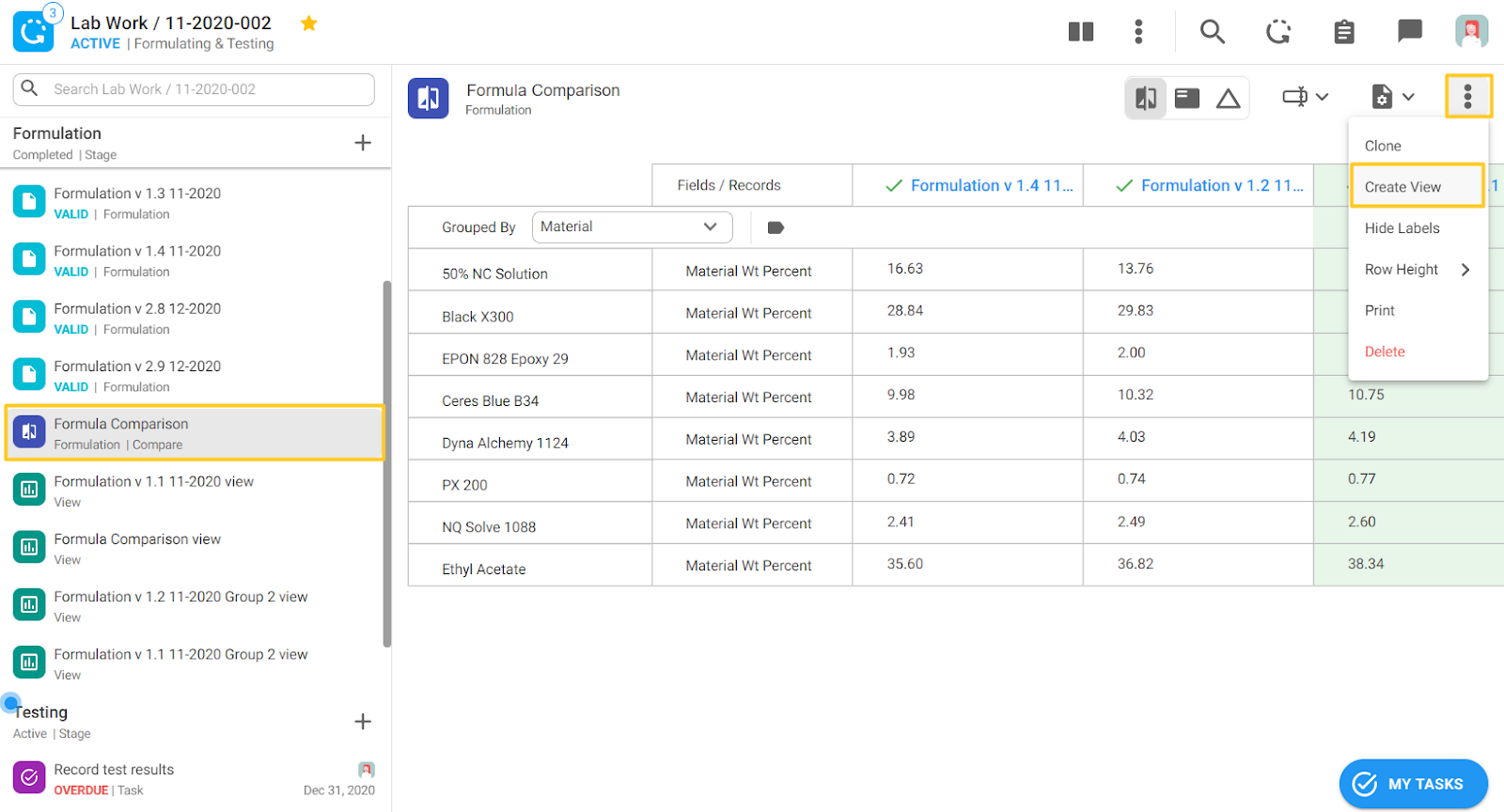The image size is (1504, 812).
Task: Click the Black X300 row label
Action: [x=478, y=317]
